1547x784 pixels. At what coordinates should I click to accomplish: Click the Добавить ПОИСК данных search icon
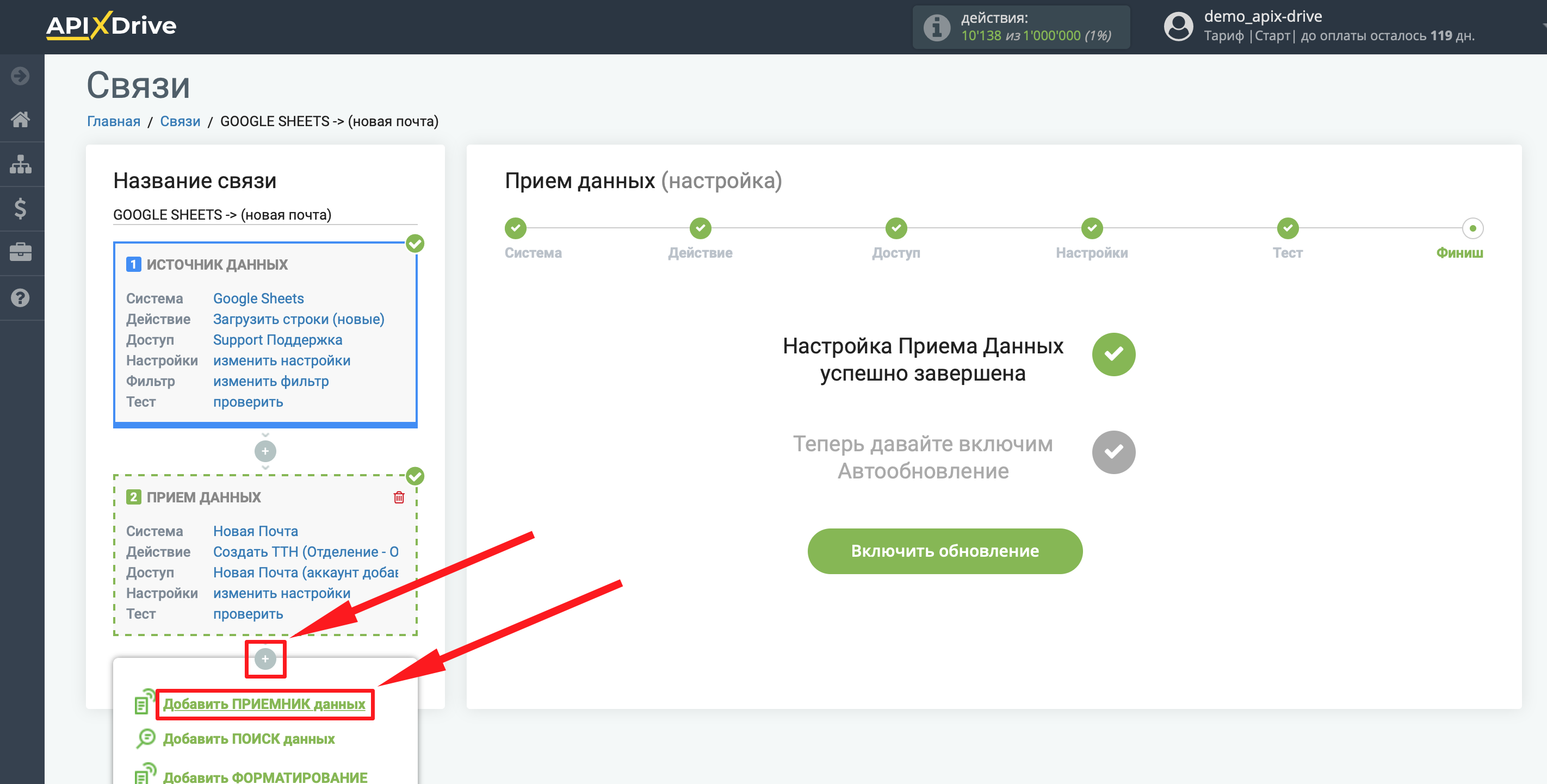click(145, 738)
